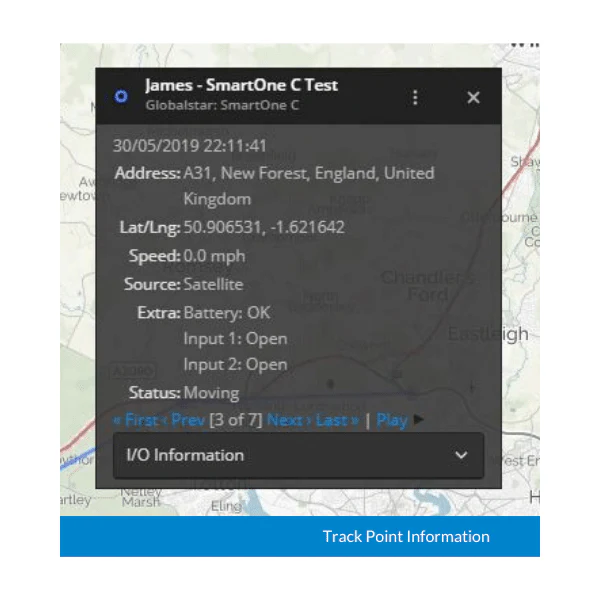Click the A31 New Forest address text
This screenshot has height=600, width=600.
point(308,186)
